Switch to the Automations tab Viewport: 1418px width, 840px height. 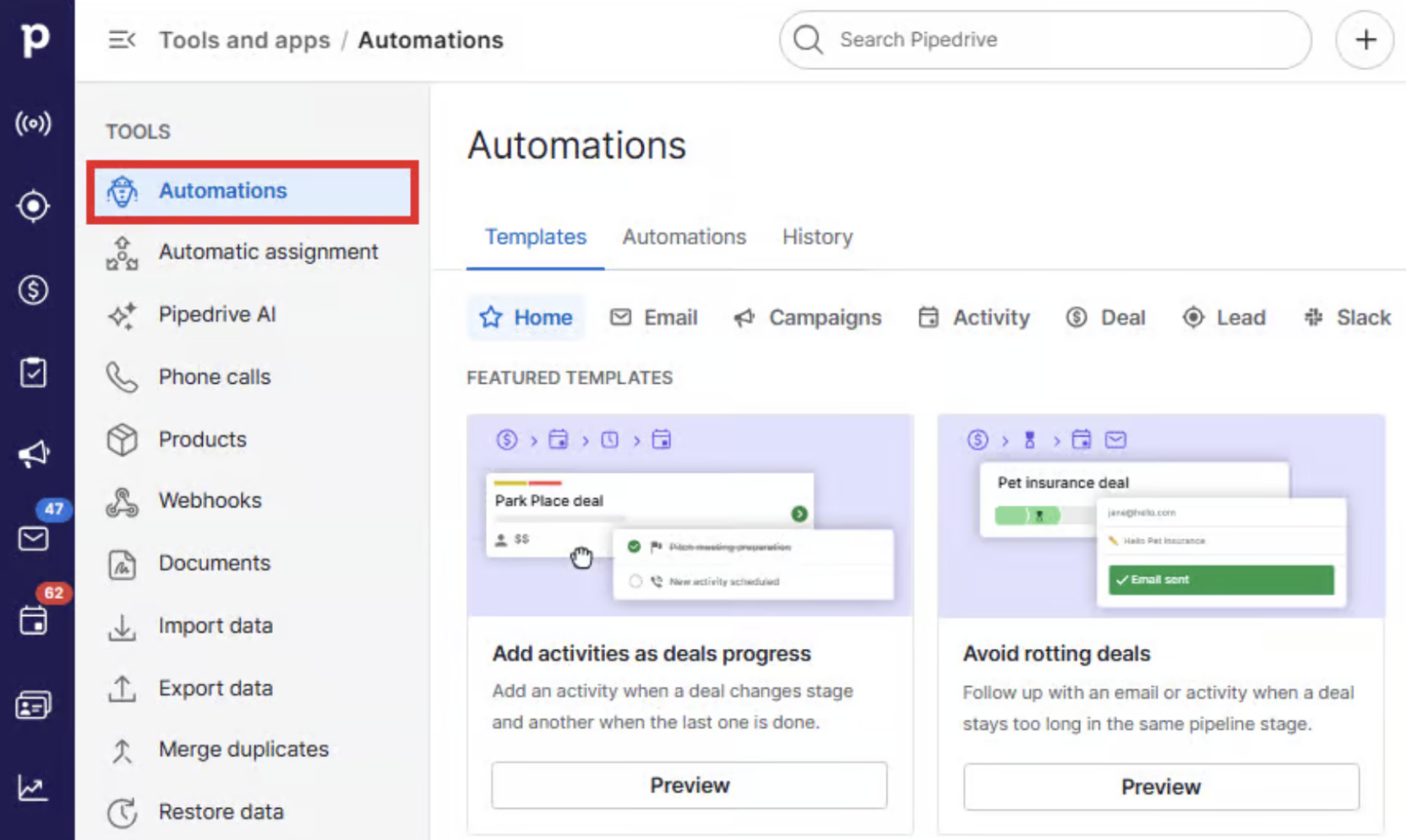pos(684,237)
